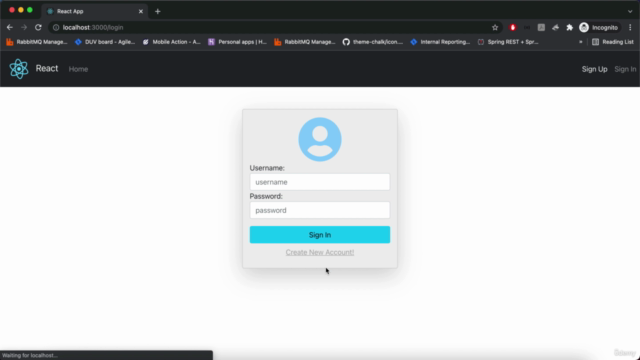
Task: Click the cyan Sign In button
Action: tap(320, 235)
